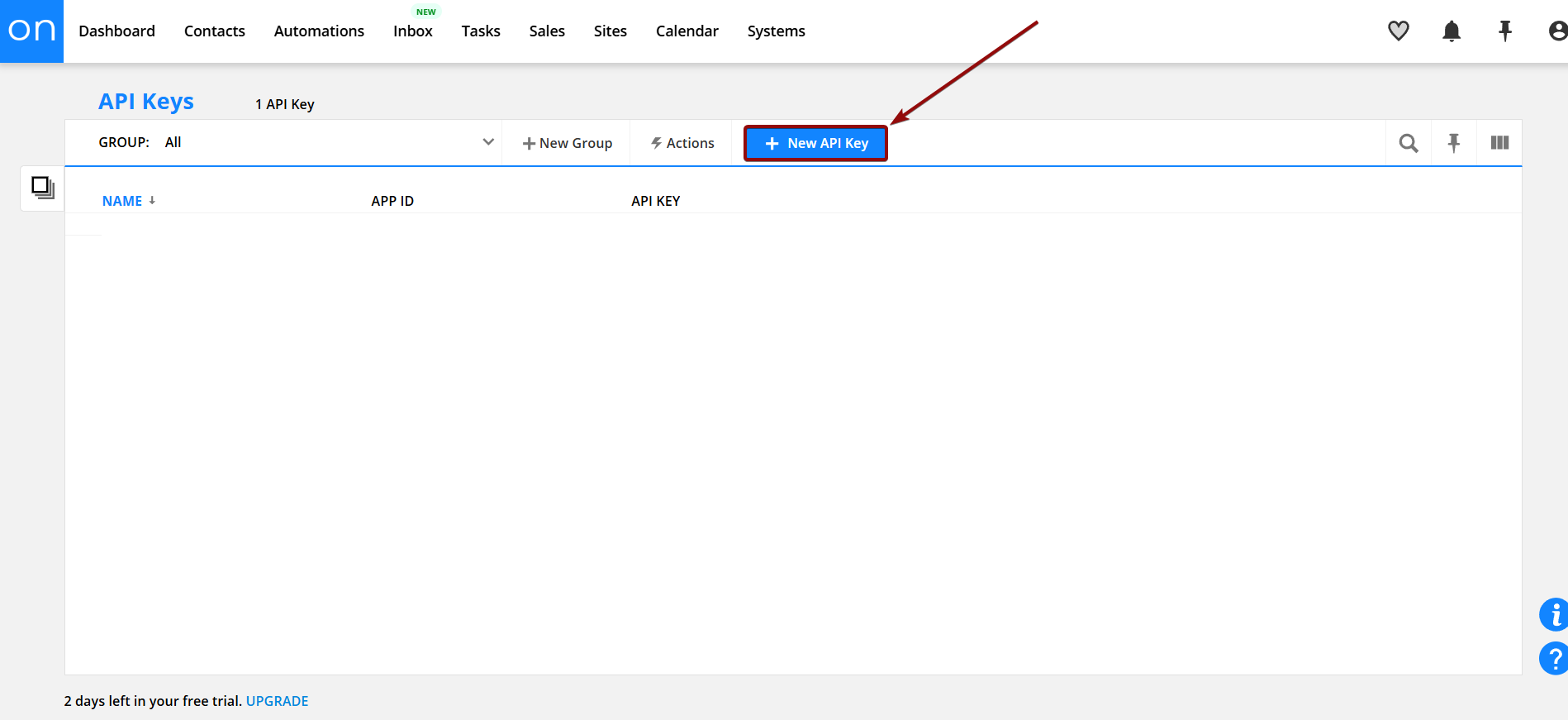Click the New Group button
The height and width of the screenshot is (720, 1568).
click(x=567, y=143)
